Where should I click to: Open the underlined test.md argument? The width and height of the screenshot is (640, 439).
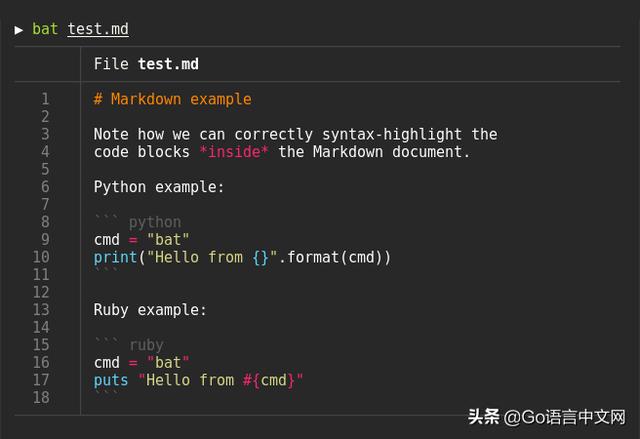pyautogui.click(x=98, y=29)
